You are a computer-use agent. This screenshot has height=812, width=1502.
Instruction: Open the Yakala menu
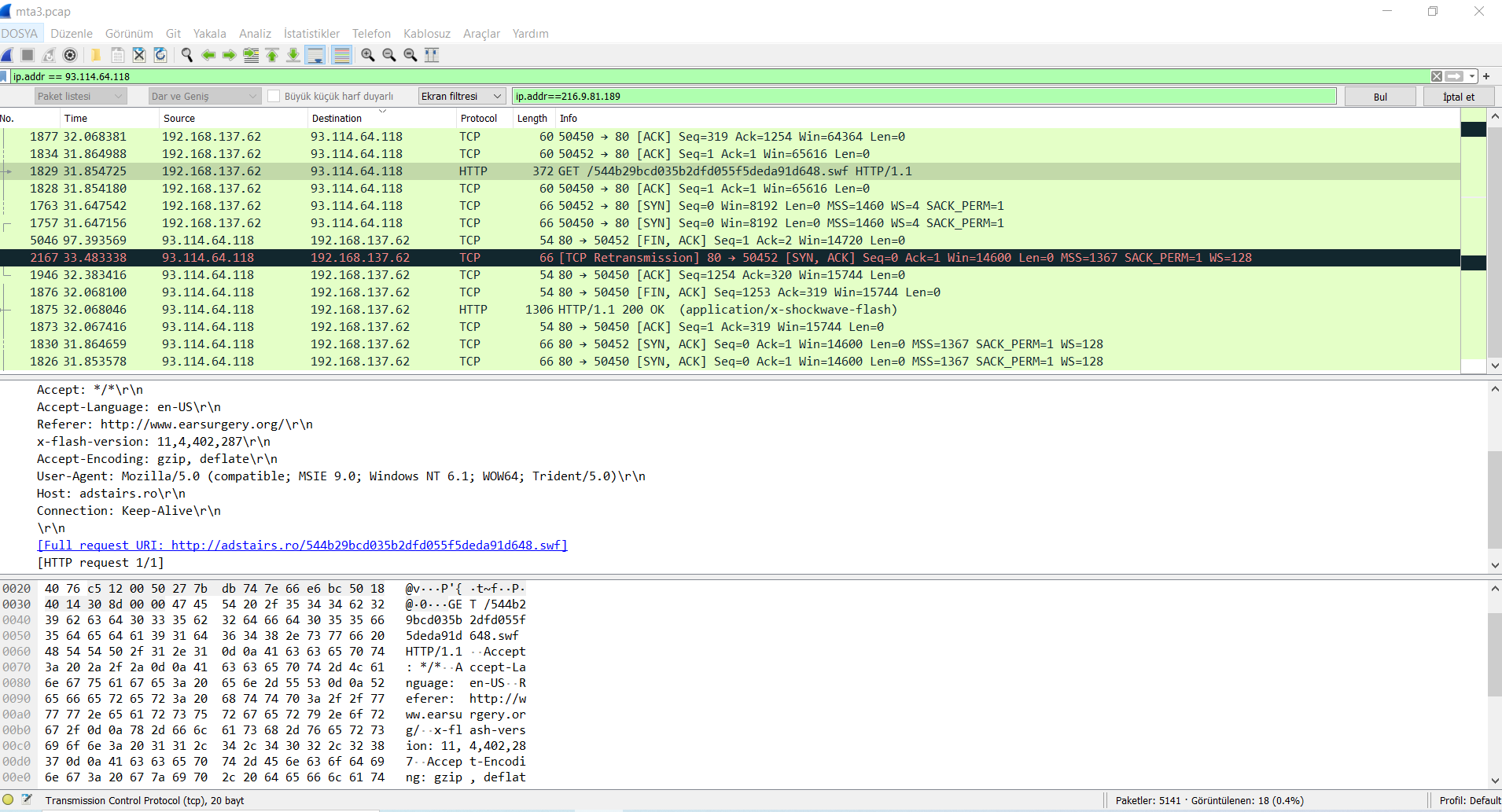pyautogui.click(x=209, y=34)
